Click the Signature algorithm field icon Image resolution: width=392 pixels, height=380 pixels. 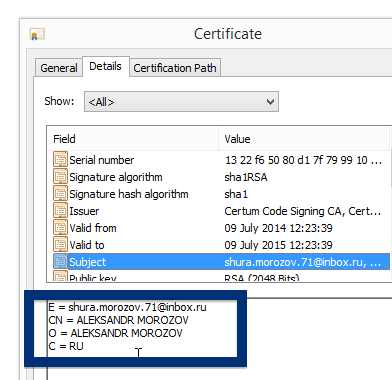[x=60, y=177]
